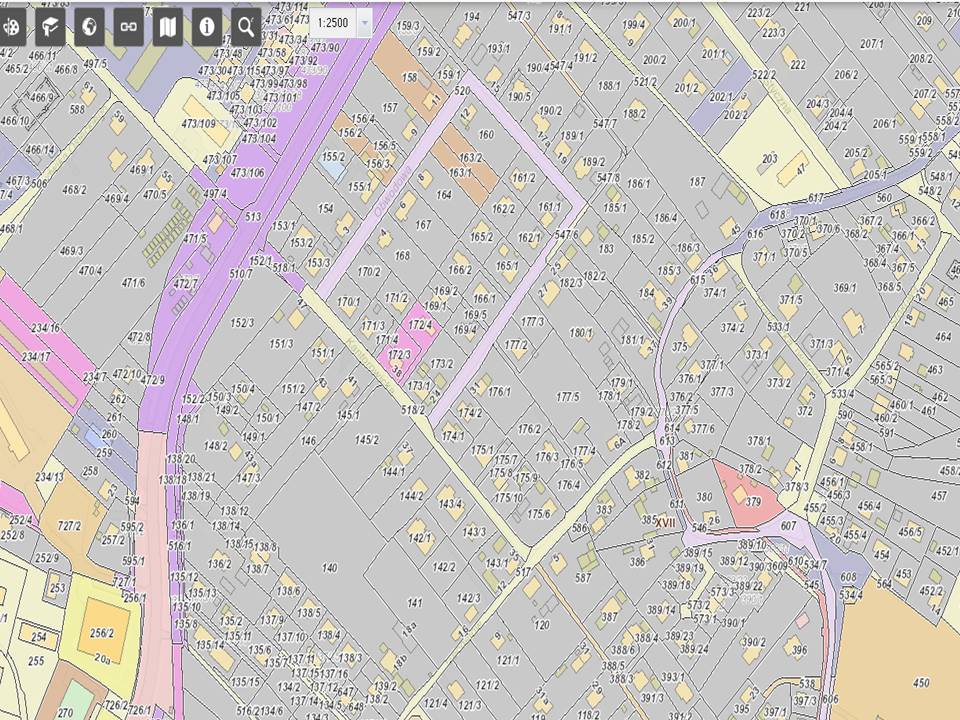The width and height of the screenshot is (960, 720).
Task: Activate the magnifier search tool
Action: pos(246,28)
